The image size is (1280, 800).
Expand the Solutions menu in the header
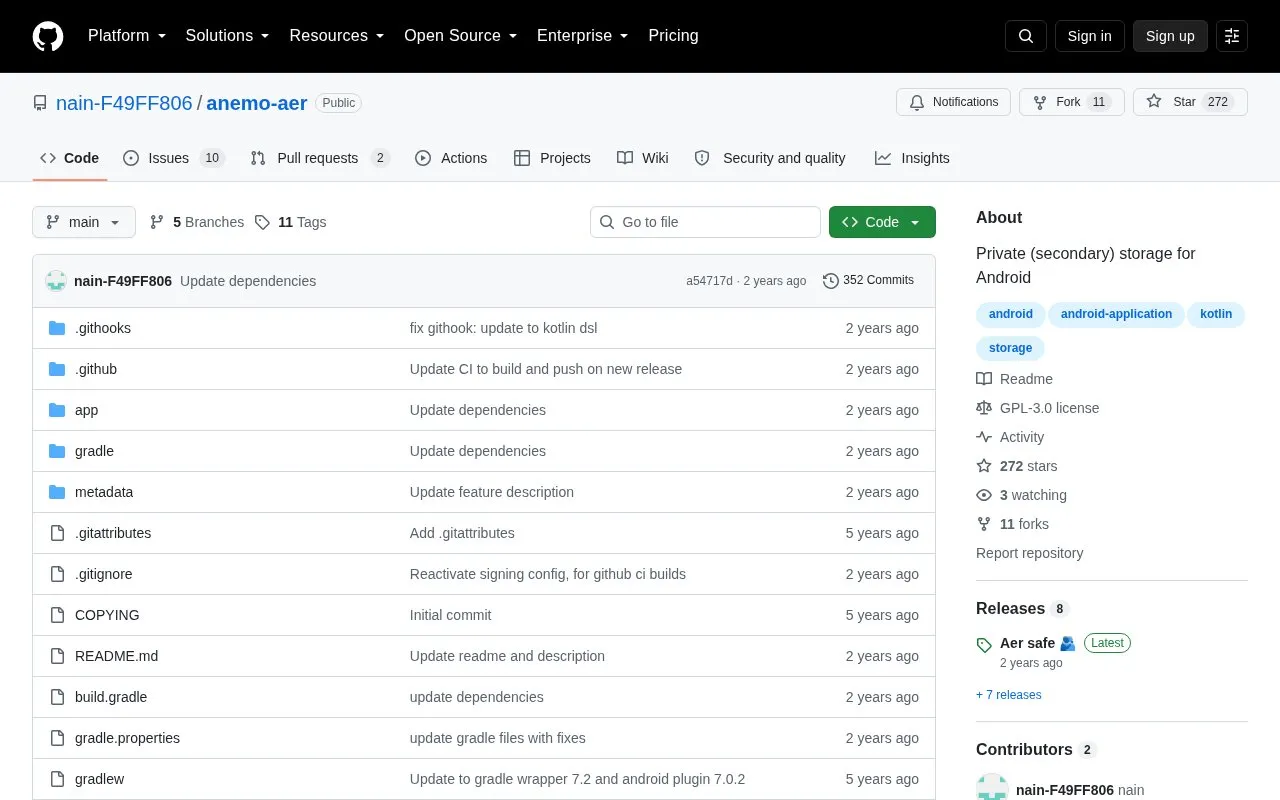(227, 36)
